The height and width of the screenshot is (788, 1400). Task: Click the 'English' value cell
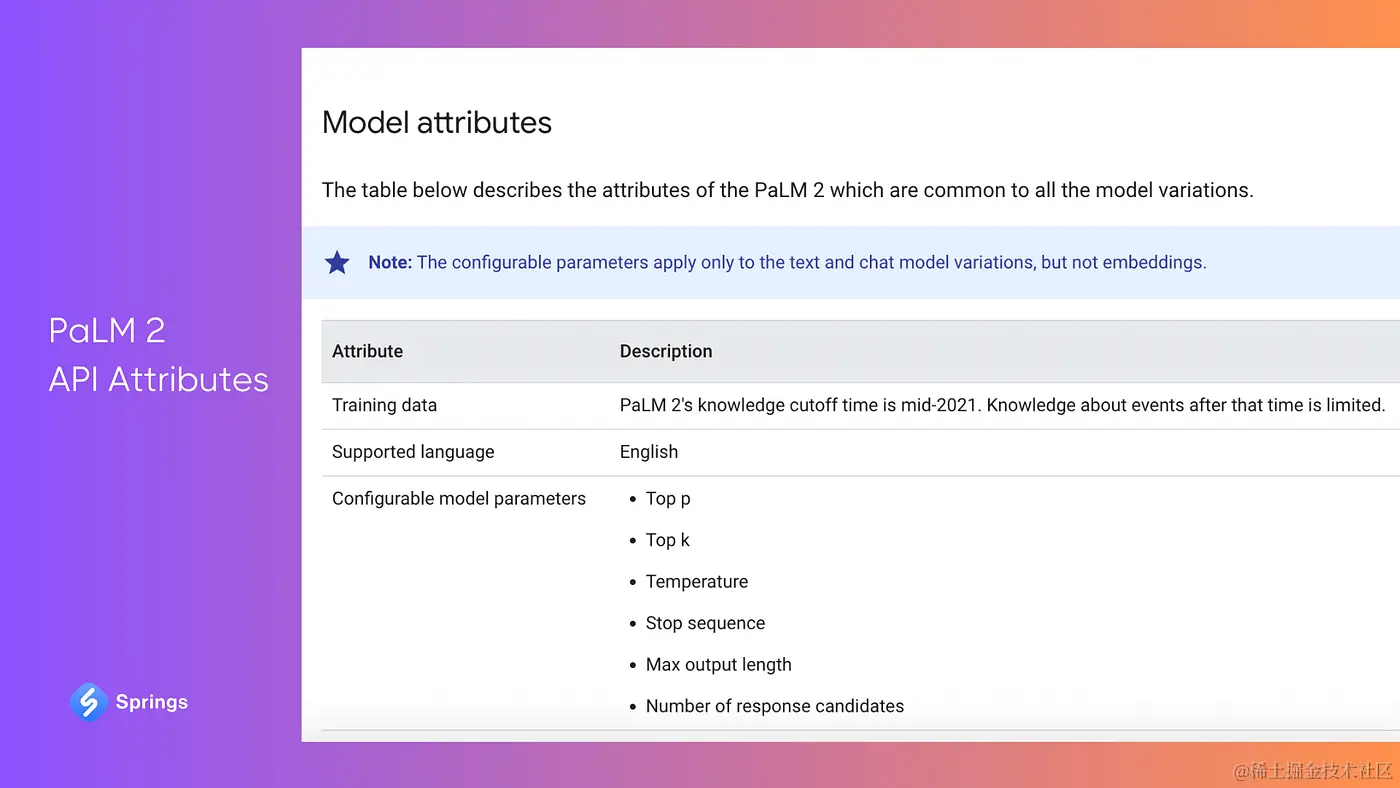pos(649,452)
